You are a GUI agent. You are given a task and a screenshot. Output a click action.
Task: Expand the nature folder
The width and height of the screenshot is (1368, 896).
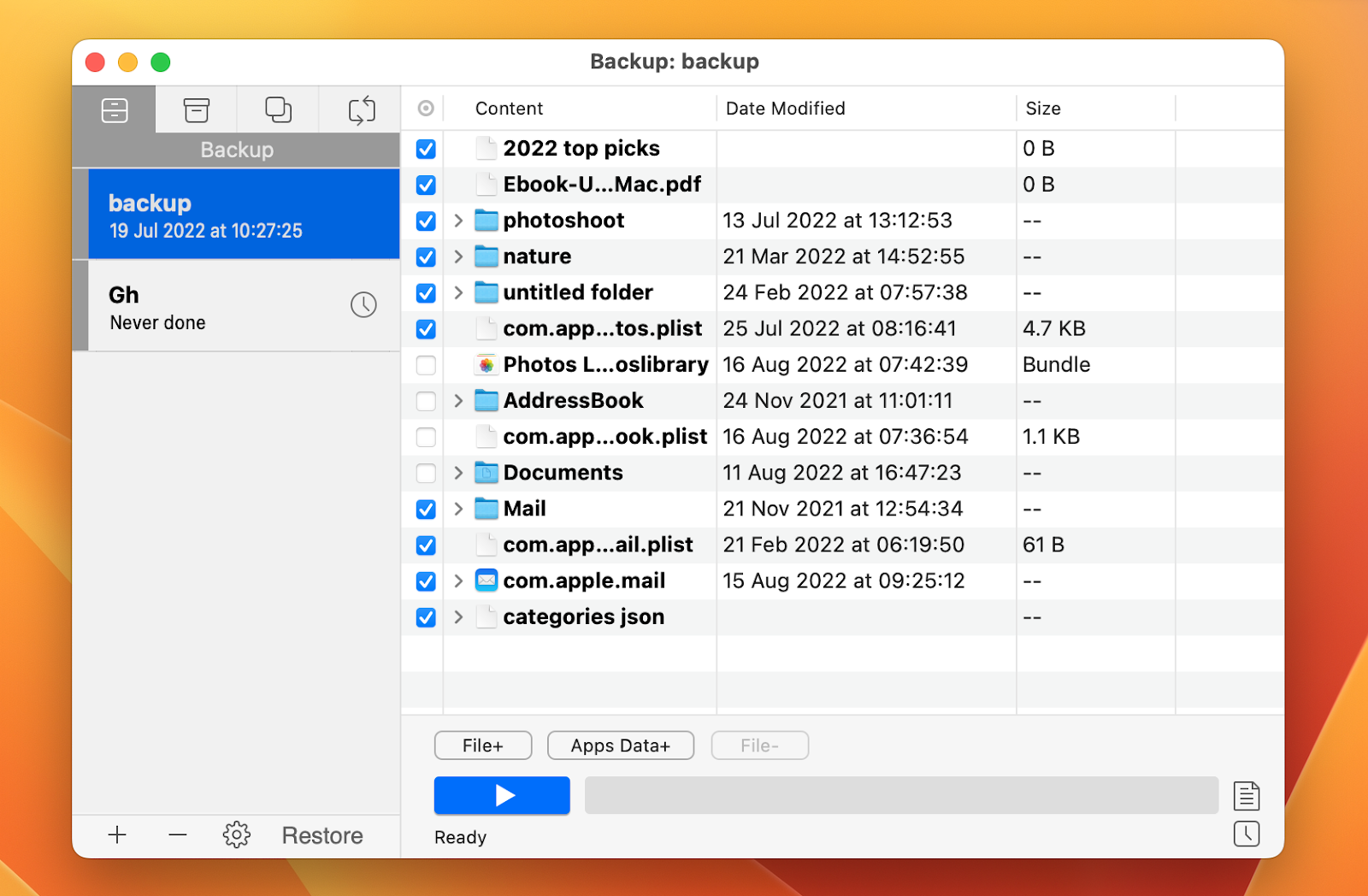(458, 256)
